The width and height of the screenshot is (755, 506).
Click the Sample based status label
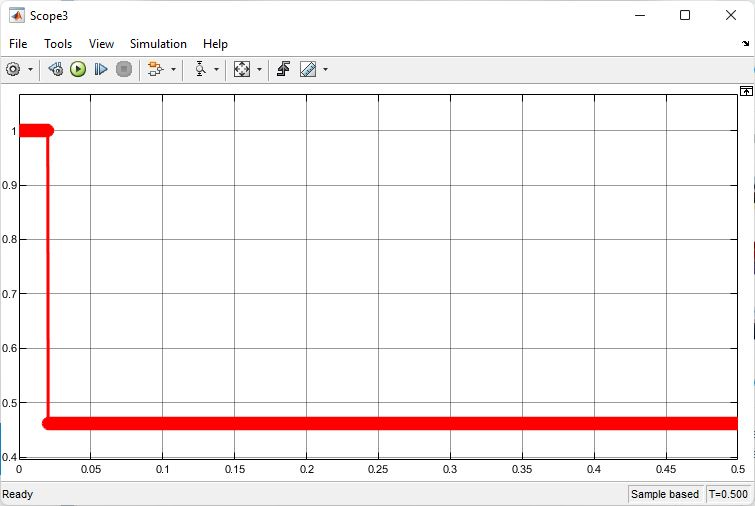point(665,494)
